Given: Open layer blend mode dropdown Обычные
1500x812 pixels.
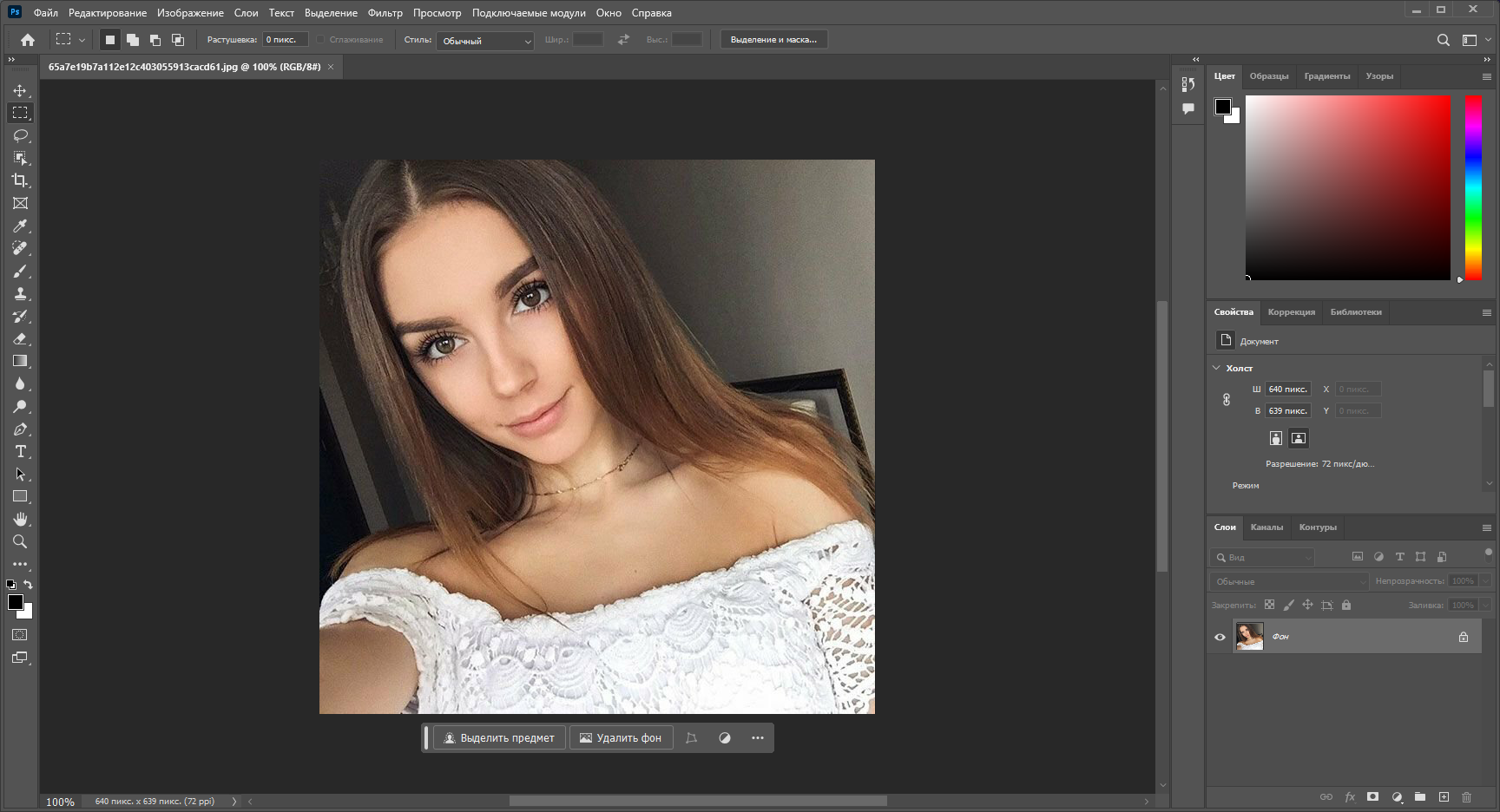Looking at the screenshot, I should tap(1289, 581).
